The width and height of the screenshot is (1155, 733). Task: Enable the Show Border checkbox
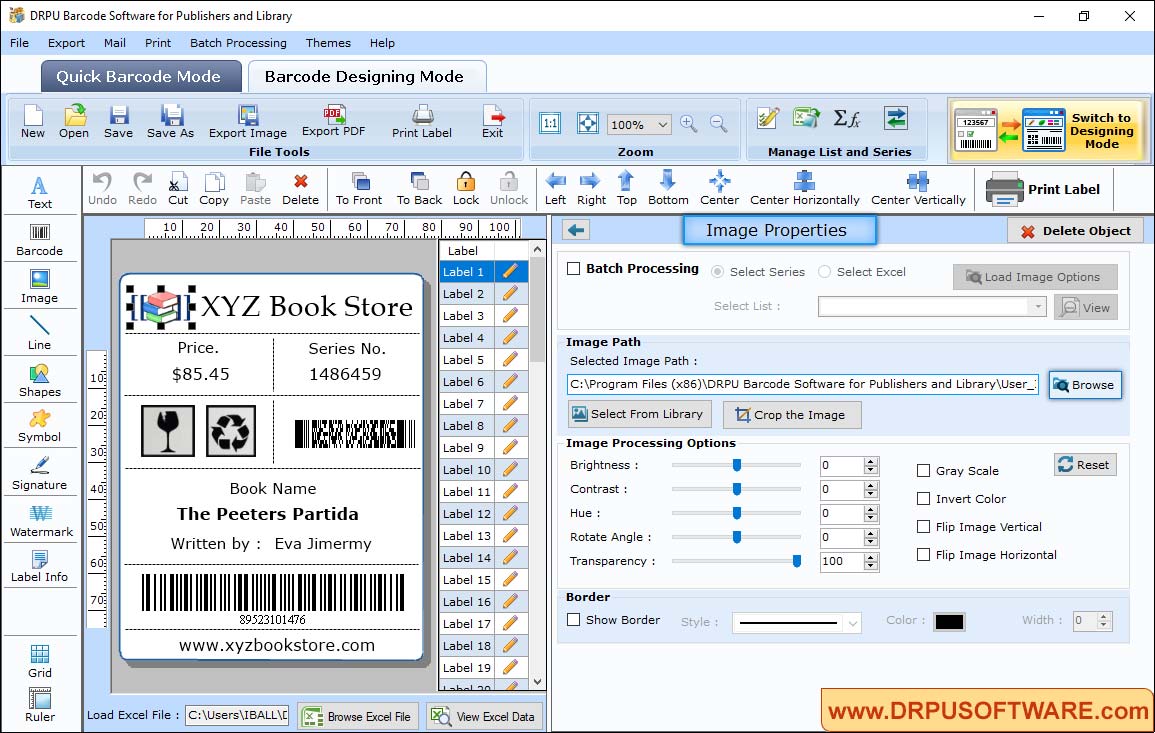[574, 620]
